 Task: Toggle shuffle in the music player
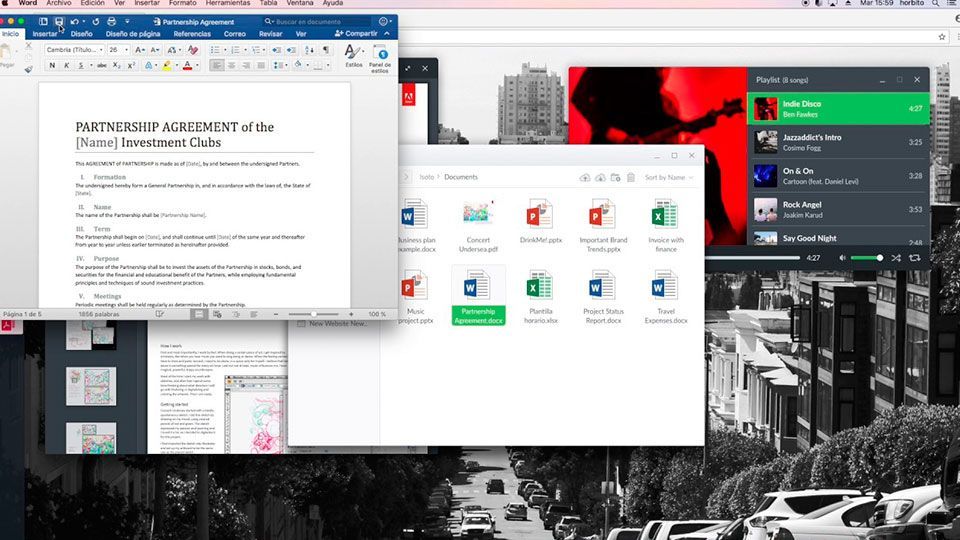click(x=896, y=258)
